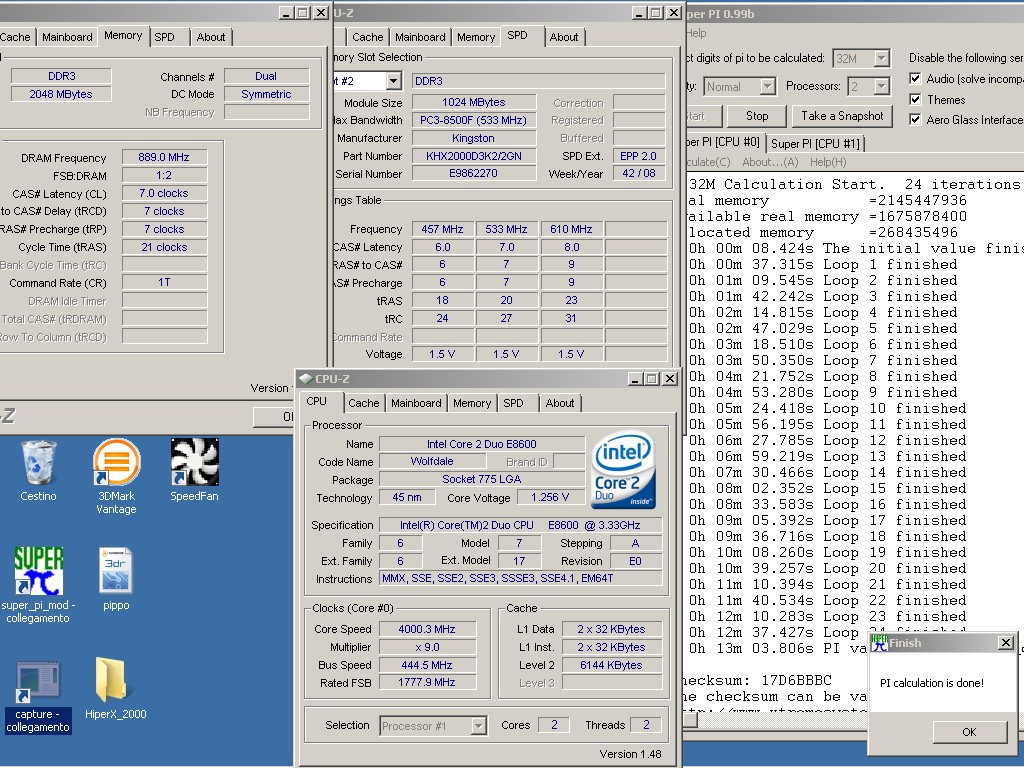1024x768 pixels.
Task: Select Cache tab in the middle CPU-Z SPD window
Action: tap(368, 37)
